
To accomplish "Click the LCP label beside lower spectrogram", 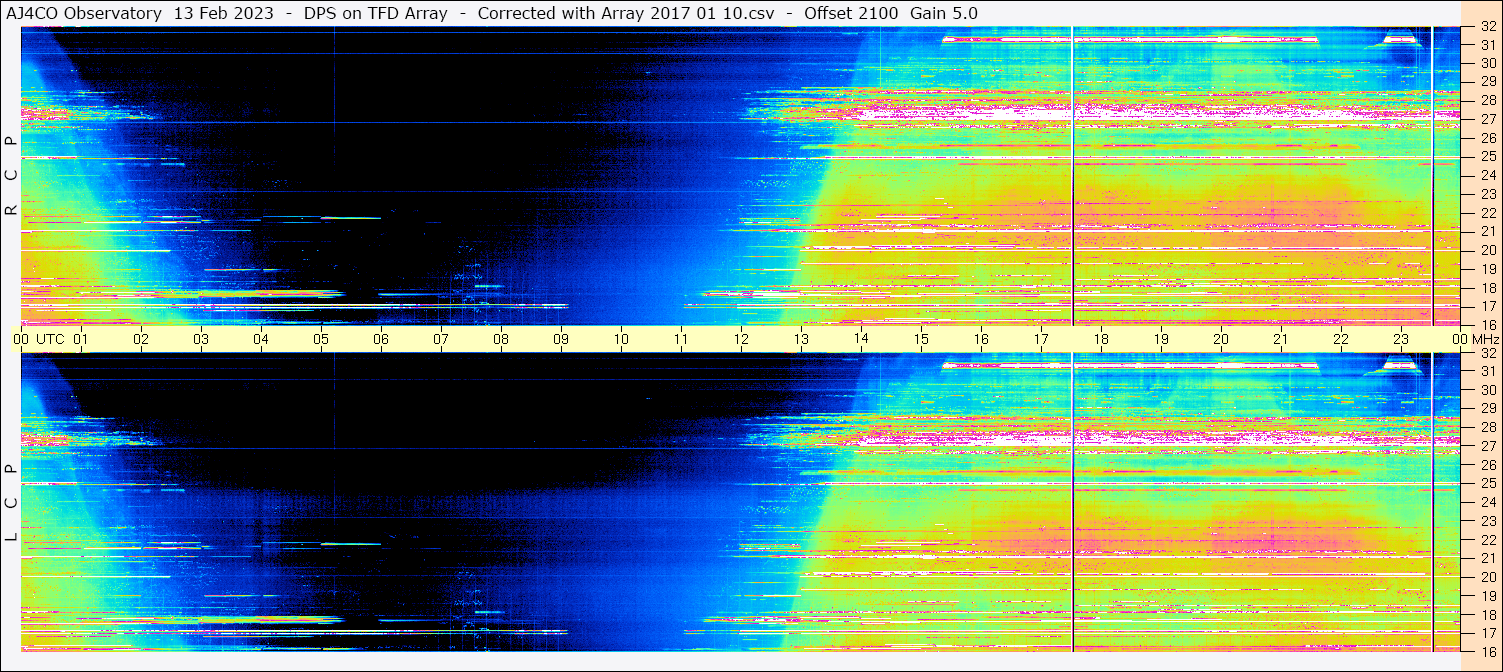I will 11,503.
